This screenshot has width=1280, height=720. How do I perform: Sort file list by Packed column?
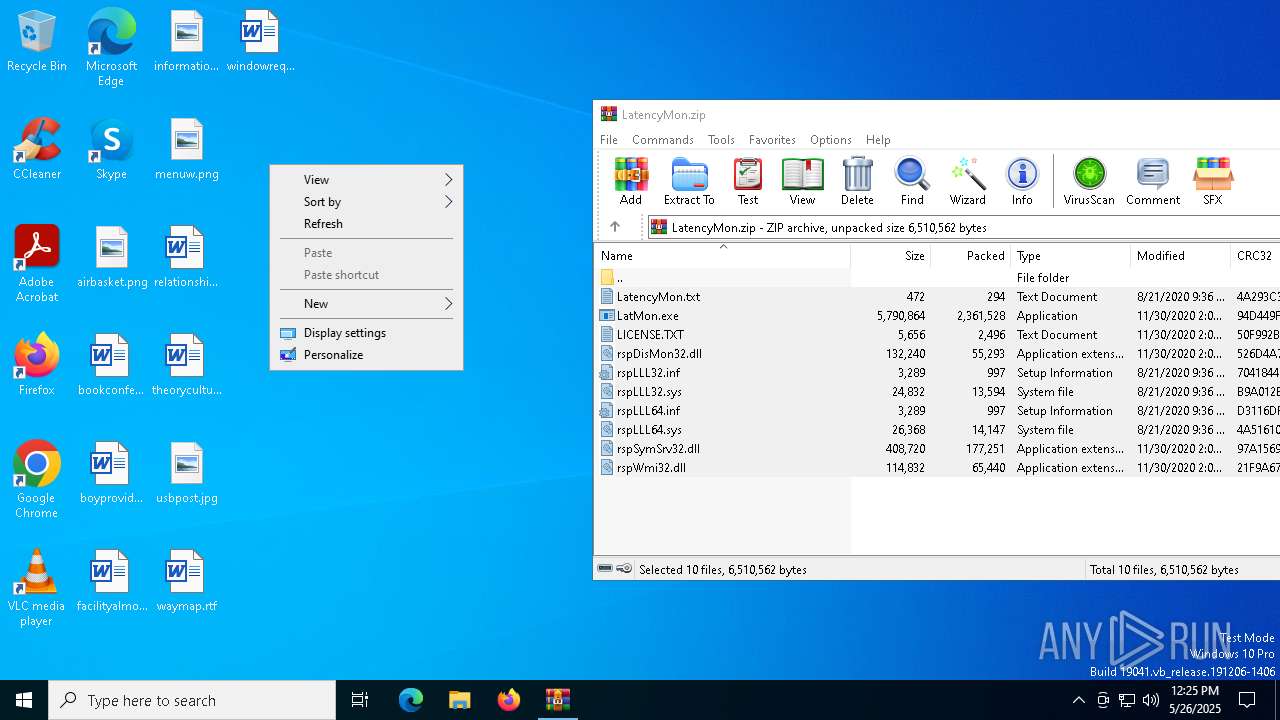tap(970, 256)
